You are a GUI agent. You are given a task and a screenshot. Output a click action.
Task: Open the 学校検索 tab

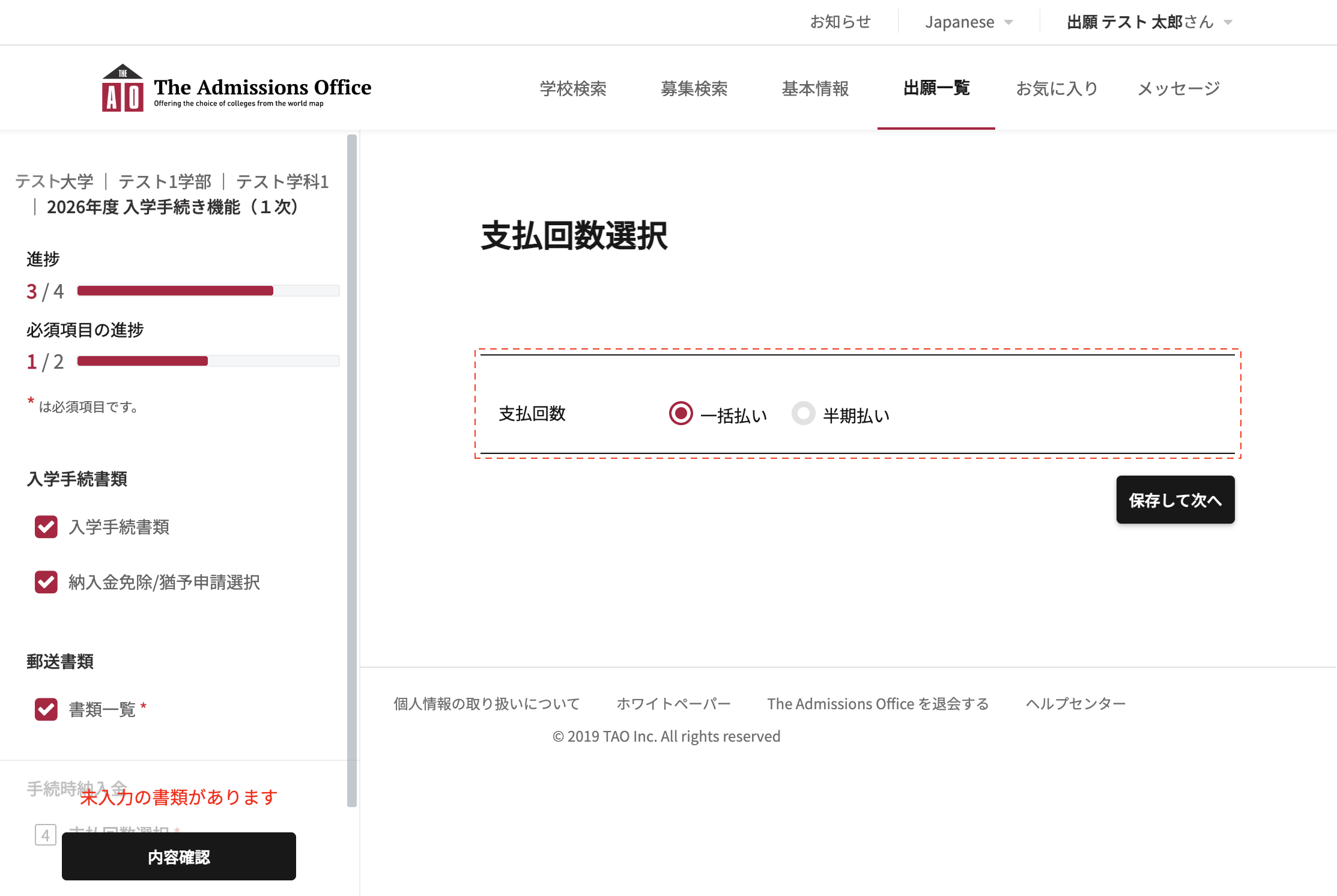572,88
